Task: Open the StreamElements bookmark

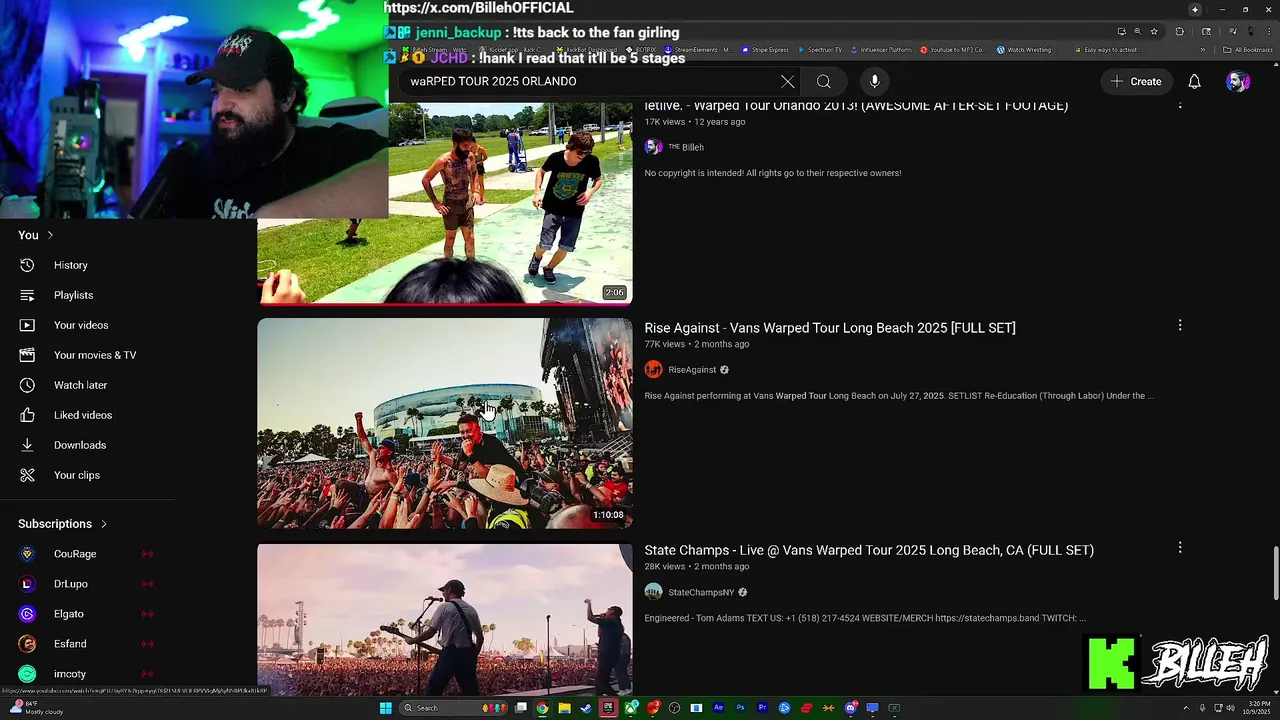Action: 699,50
